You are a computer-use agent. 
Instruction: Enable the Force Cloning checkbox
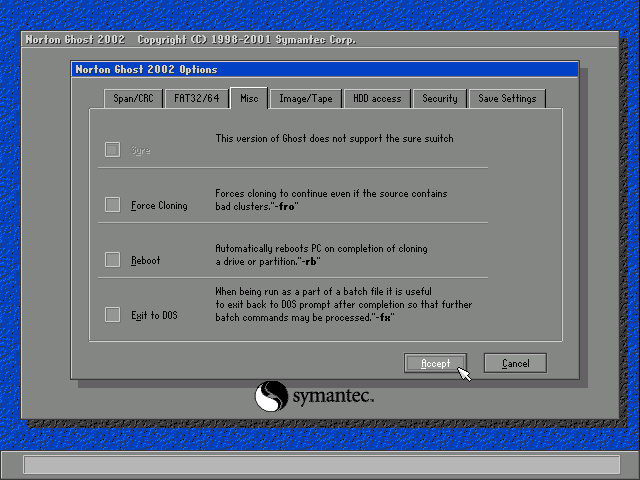coord(112,204)
